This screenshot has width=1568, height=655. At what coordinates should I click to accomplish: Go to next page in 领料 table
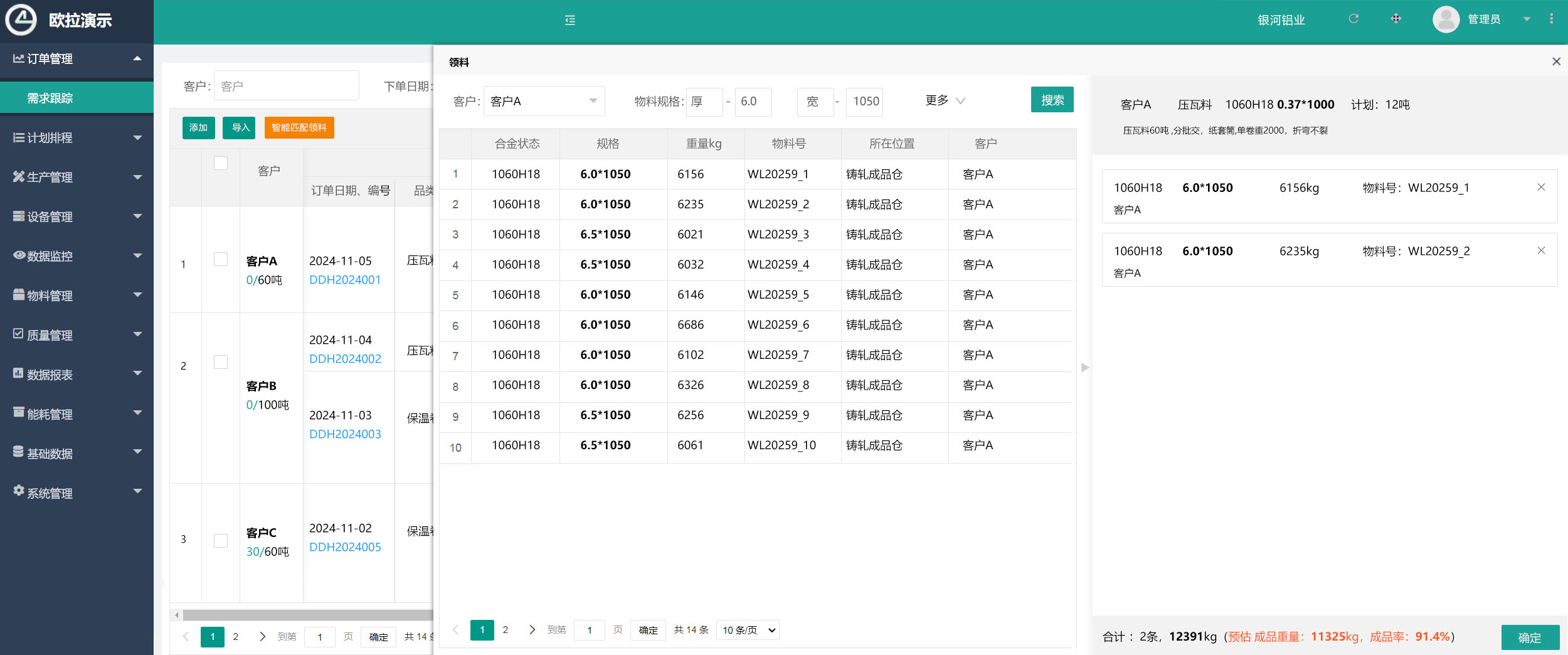click(x=532, y=629)
